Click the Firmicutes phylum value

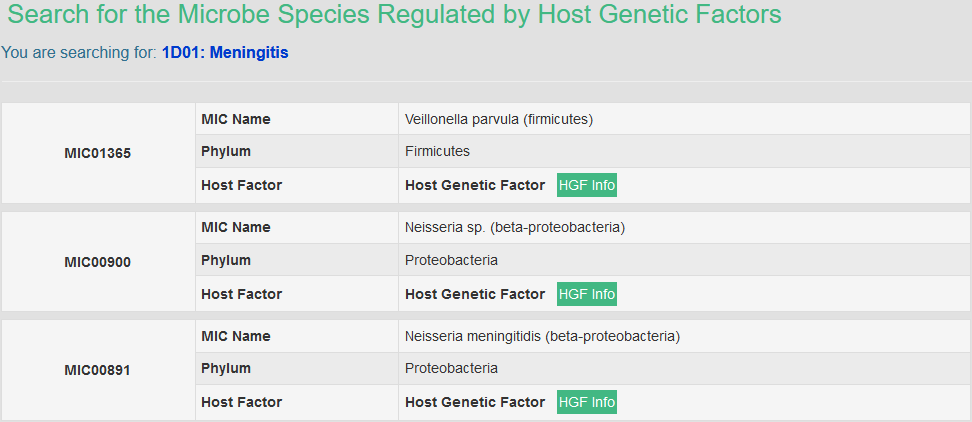437,151
